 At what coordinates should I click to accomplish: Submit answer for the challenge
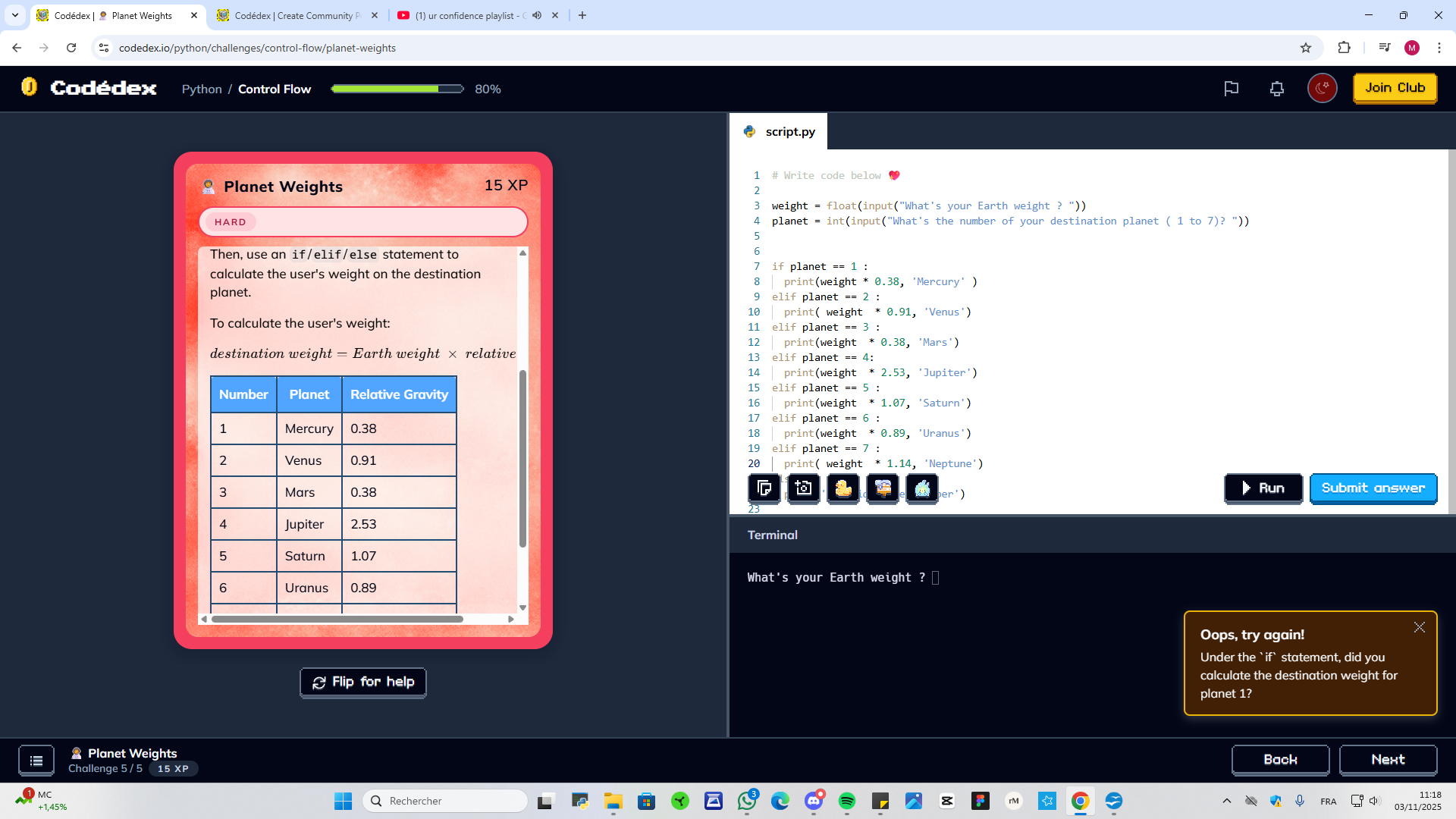coord(1373,488)
